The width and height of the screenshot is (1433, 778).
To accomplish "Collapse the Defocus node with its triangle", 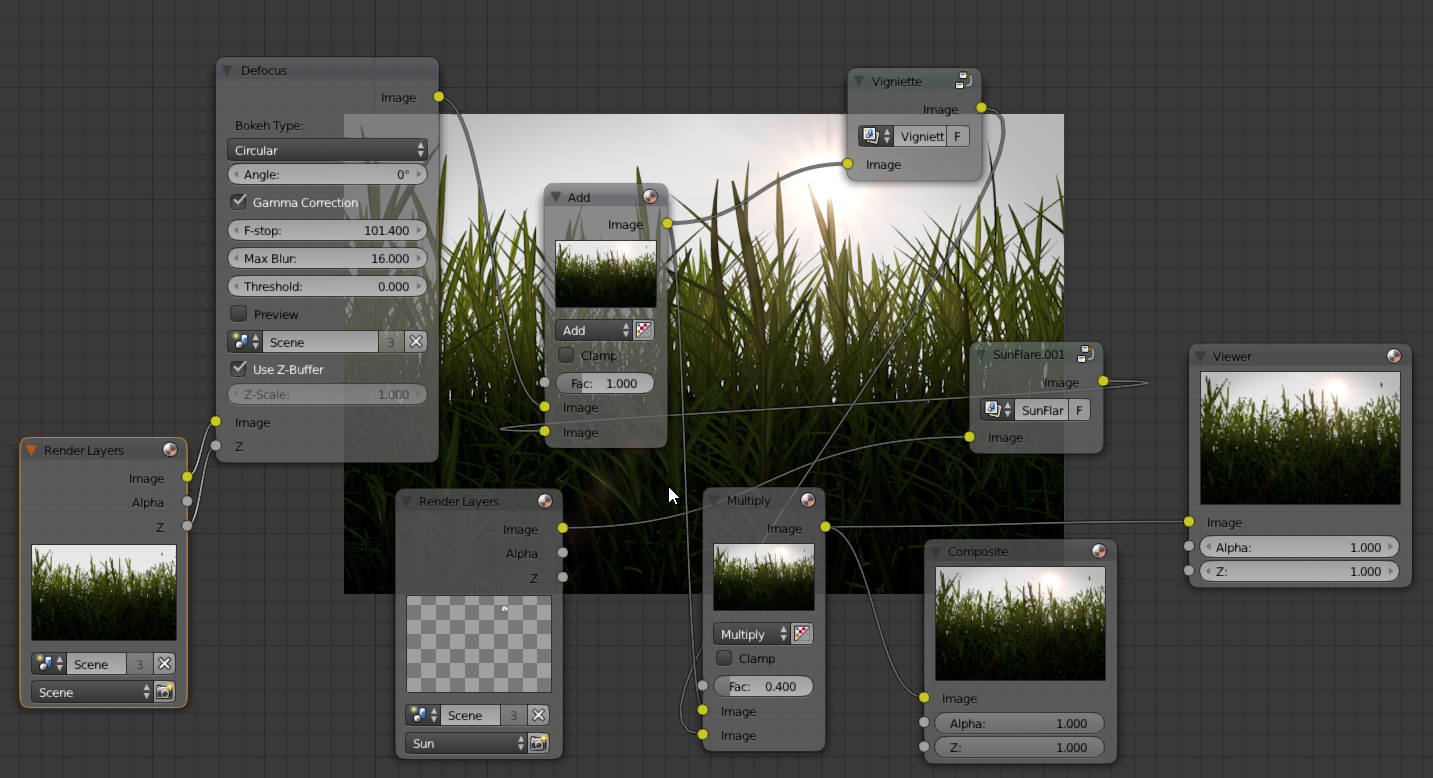I will 228,70.
